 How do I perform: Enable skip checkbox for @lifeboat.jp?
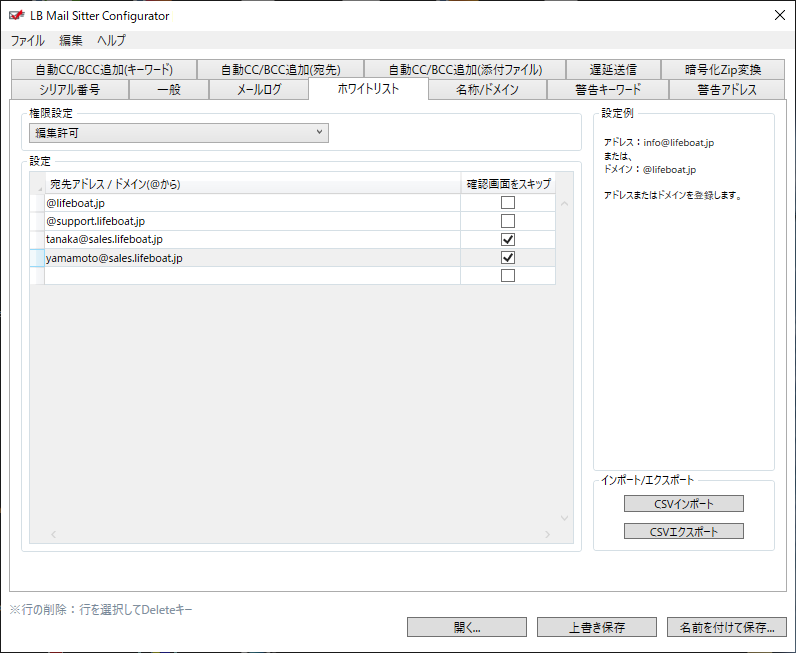(x=508, y=203)
